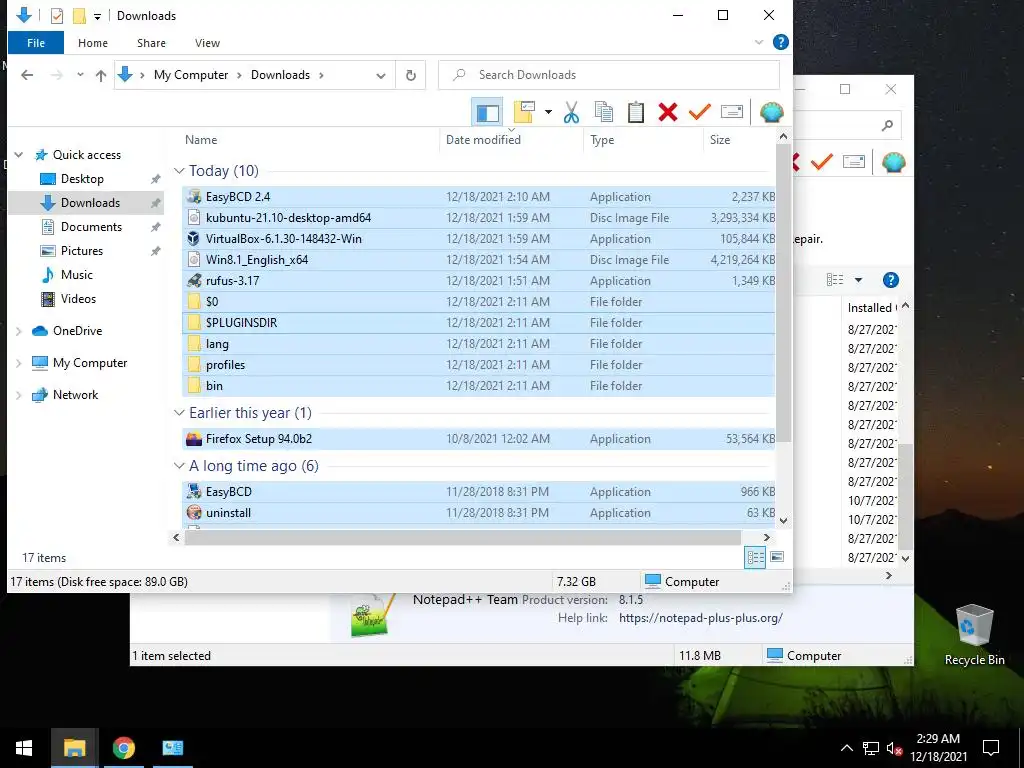Go up one folder level arrow
The image size is (1024, 768).
click(101, 75)
